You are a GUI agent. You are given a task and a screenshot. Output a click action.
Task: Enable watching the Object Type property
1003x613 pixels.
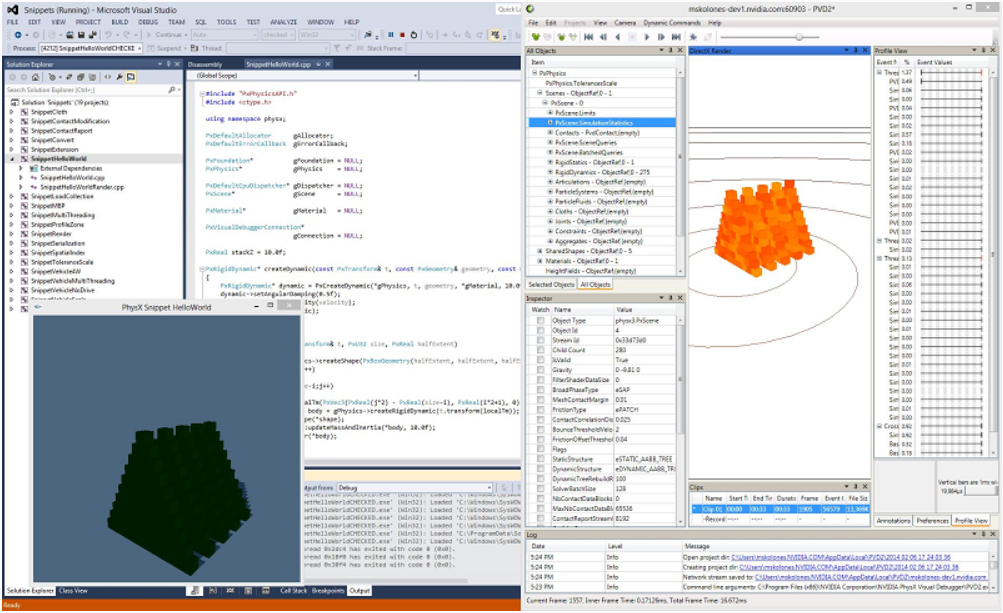[540, 320]
